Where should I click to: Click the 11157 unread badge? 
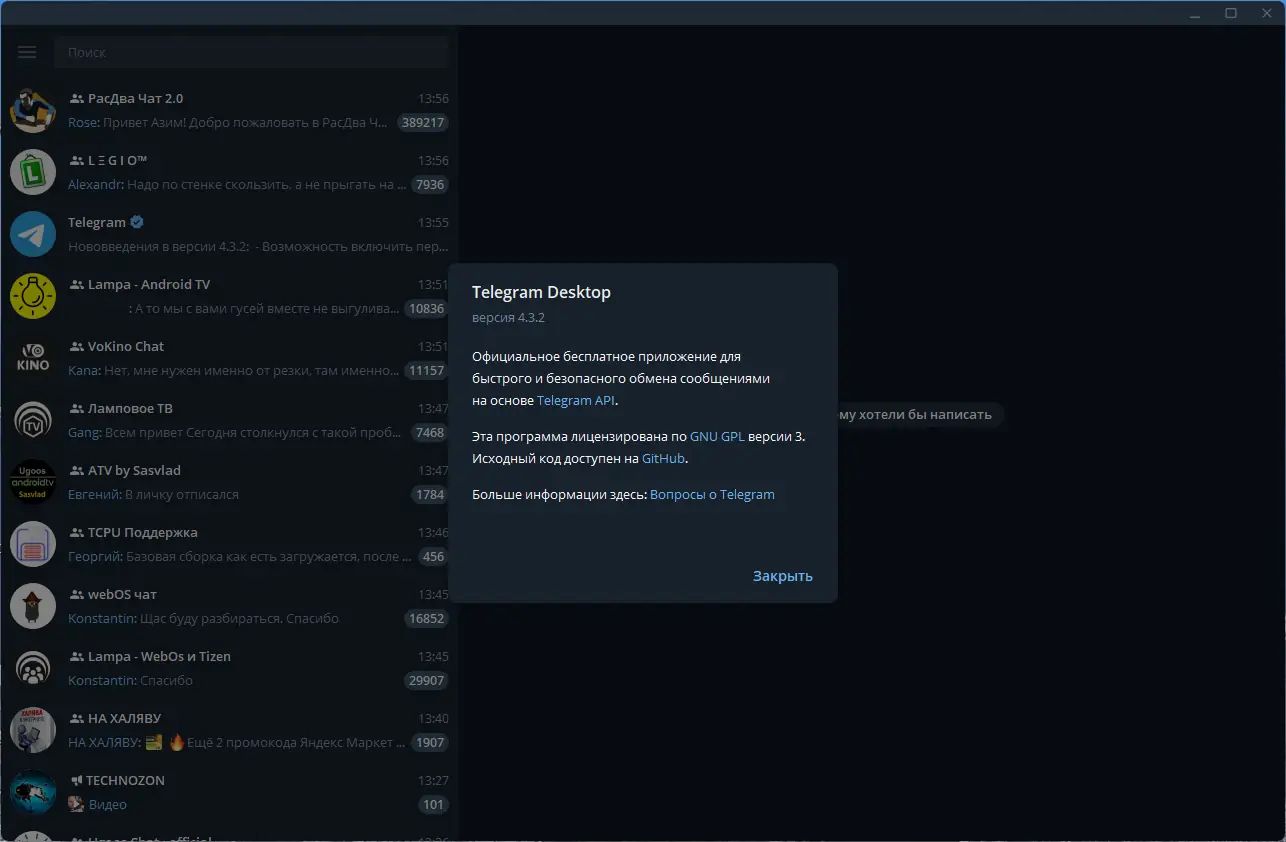[x=426, y=370]
